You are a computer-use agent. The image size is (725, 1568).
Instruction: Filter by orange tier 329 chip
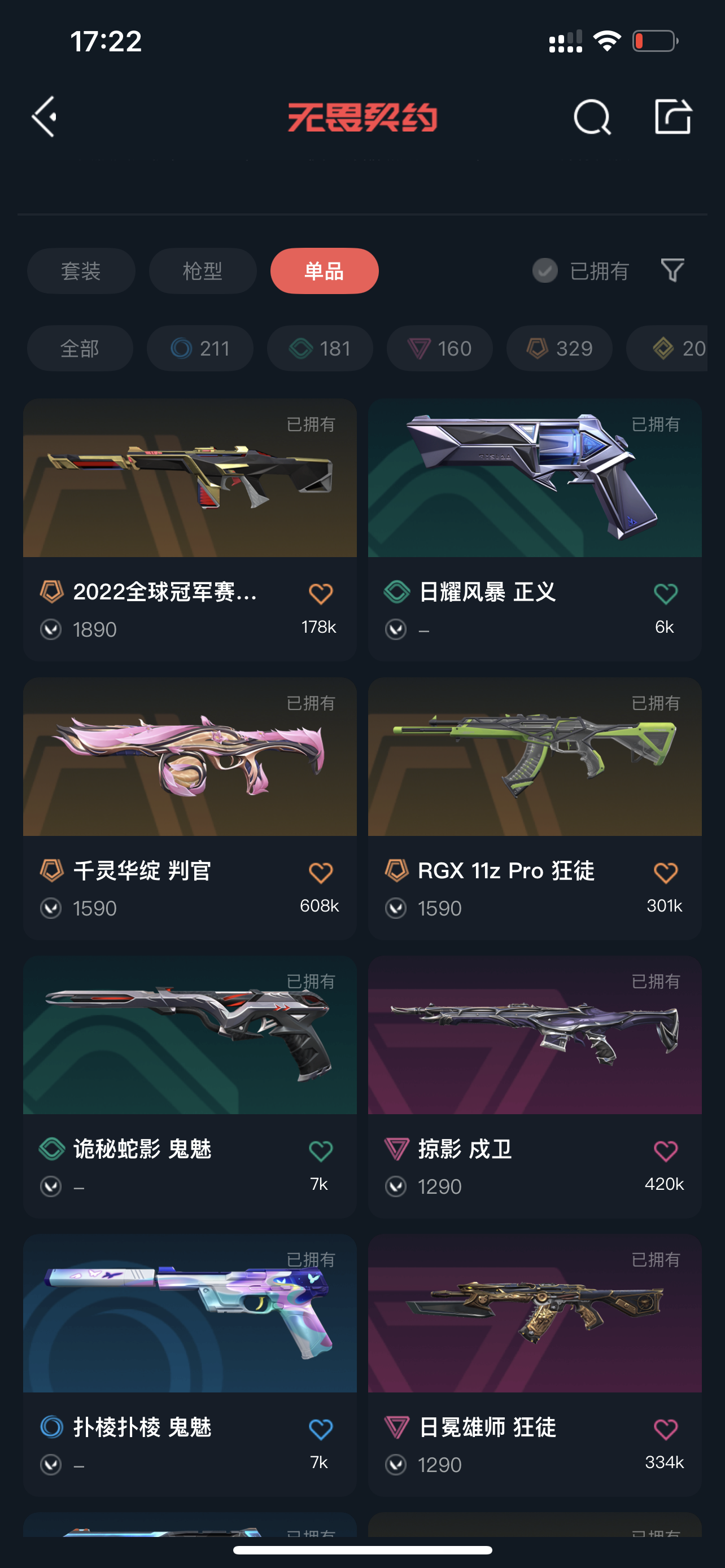coord(560,348)
